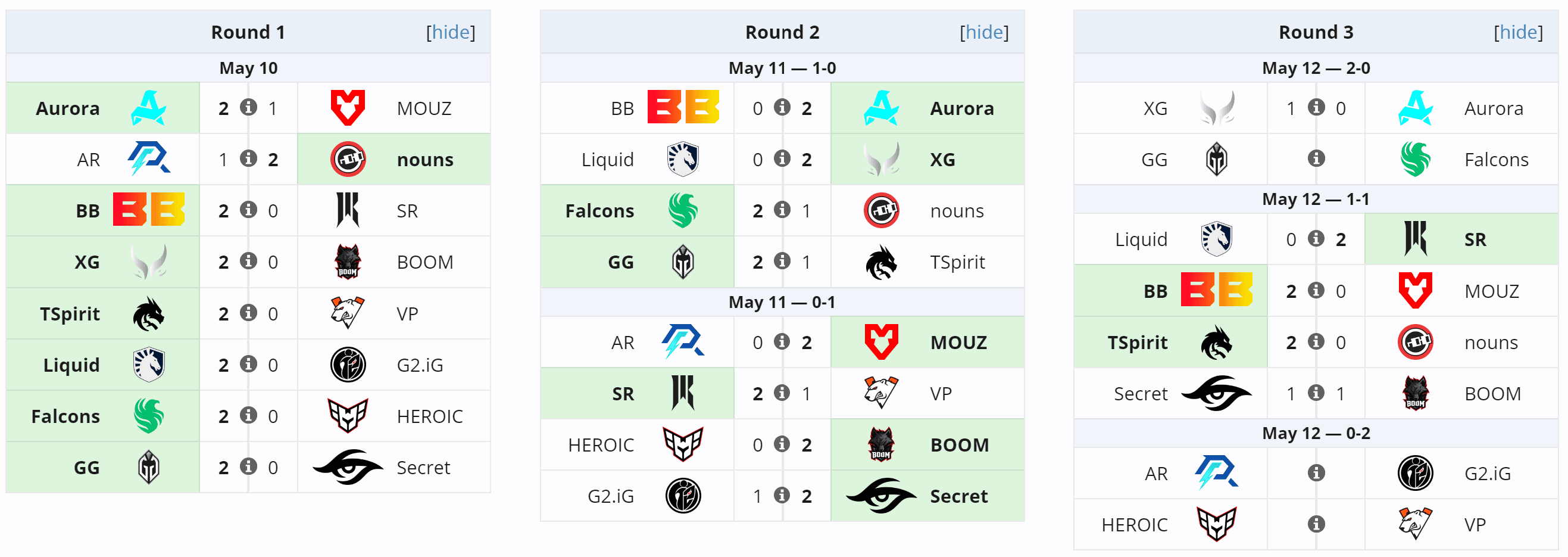
Task: Open match info for Liquid versus SR
Action: point(1317,239)
